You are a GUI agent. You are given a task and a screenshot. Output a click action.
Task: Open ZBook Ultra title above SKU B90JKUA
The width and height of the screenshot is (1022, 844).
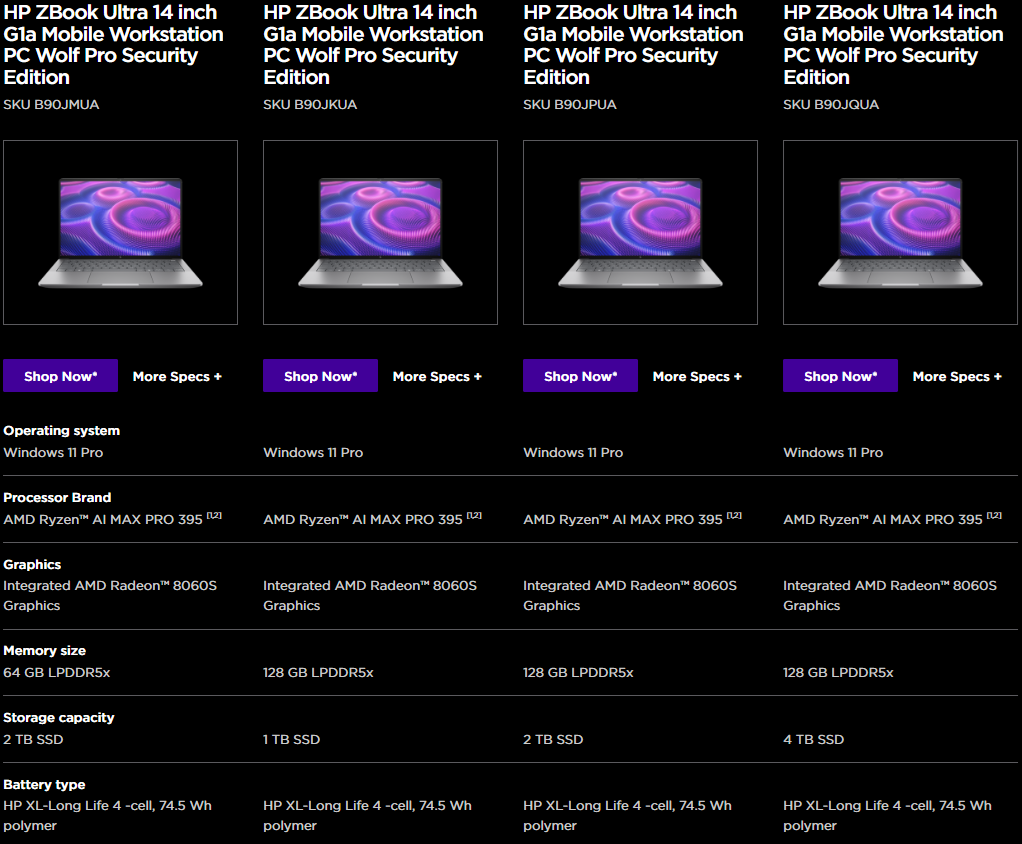point(373,45)
